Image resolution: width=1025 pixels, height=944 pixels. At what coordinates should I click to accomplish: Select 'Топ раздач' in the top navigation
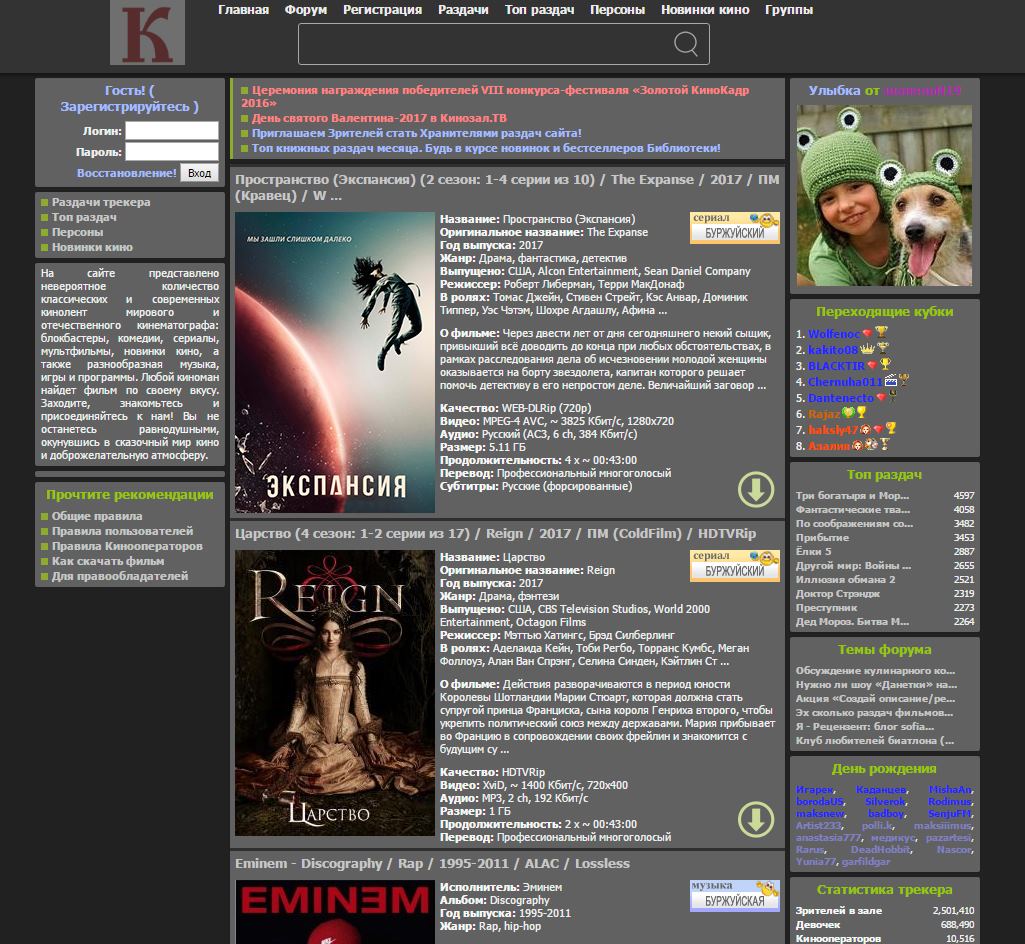click(x=537, y=10)
